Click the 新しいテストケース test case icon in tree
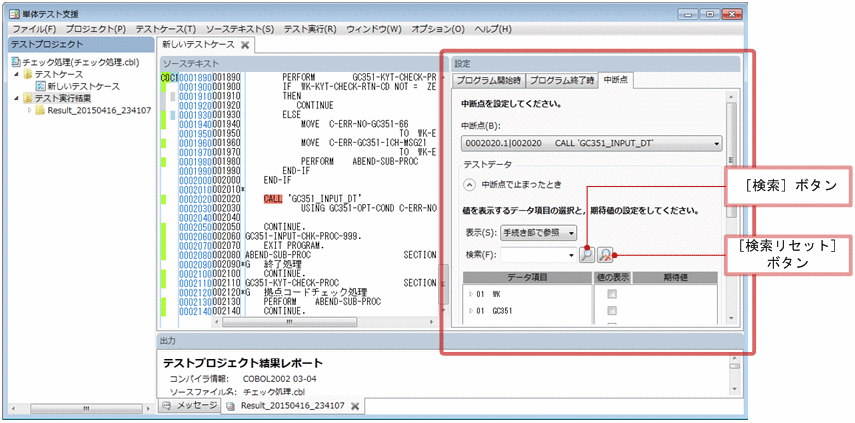This screenshot has width=855, height=423. 40,86
